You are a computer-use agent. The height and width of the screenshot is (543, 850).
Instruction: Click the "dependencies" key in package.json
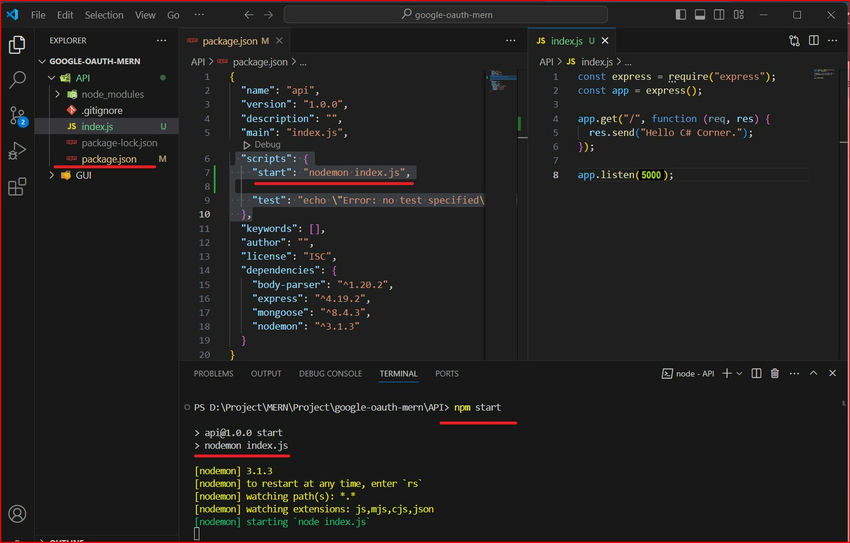[280, 270]
